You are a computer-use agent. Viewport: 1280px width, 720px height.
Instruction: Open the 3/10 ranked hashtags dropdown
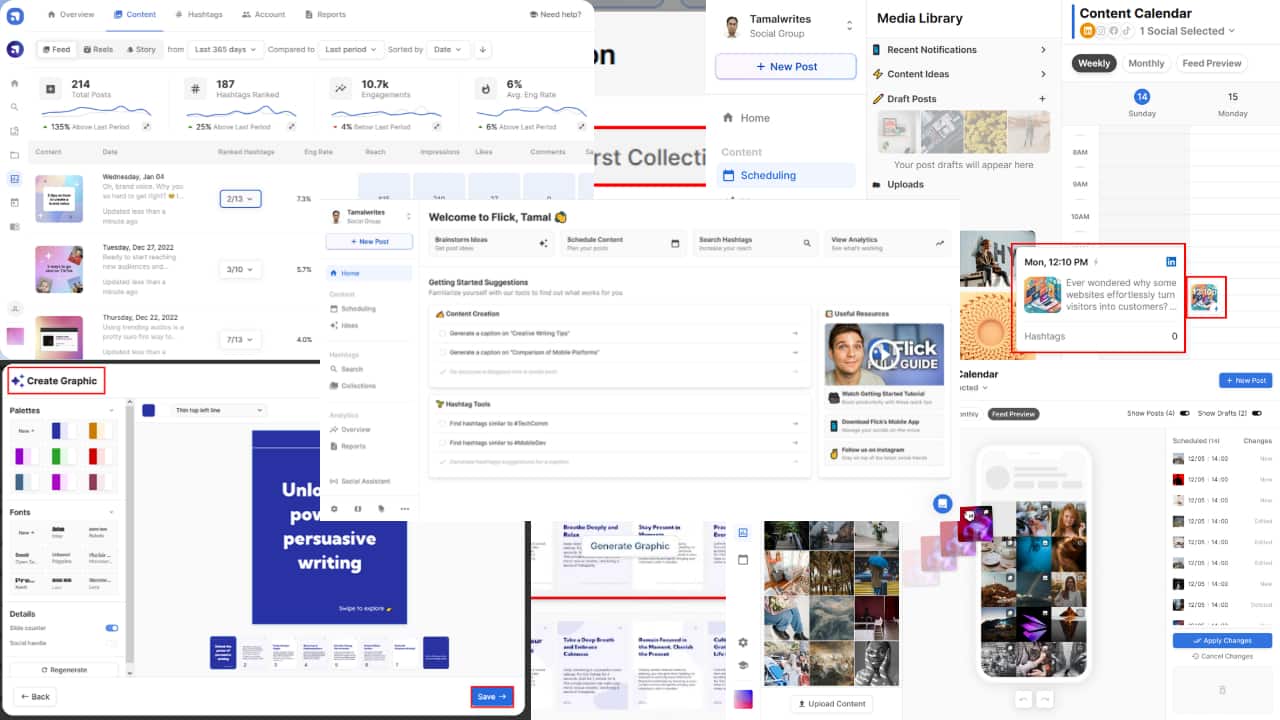pyautogui.click(x=240, y=269)
